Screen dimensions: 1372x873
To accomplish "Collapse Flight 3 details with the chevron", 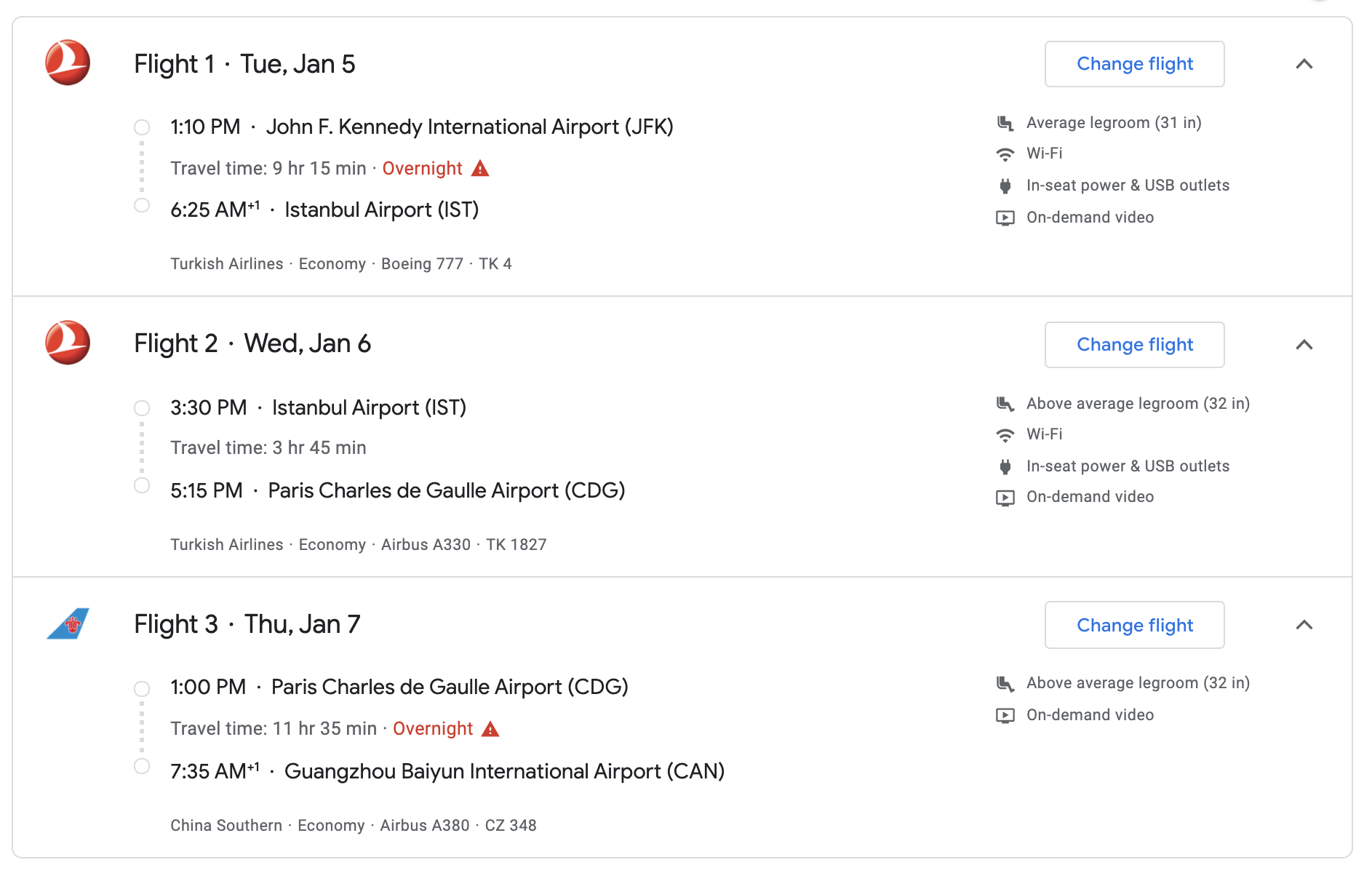I will (x=1304, y=625).
